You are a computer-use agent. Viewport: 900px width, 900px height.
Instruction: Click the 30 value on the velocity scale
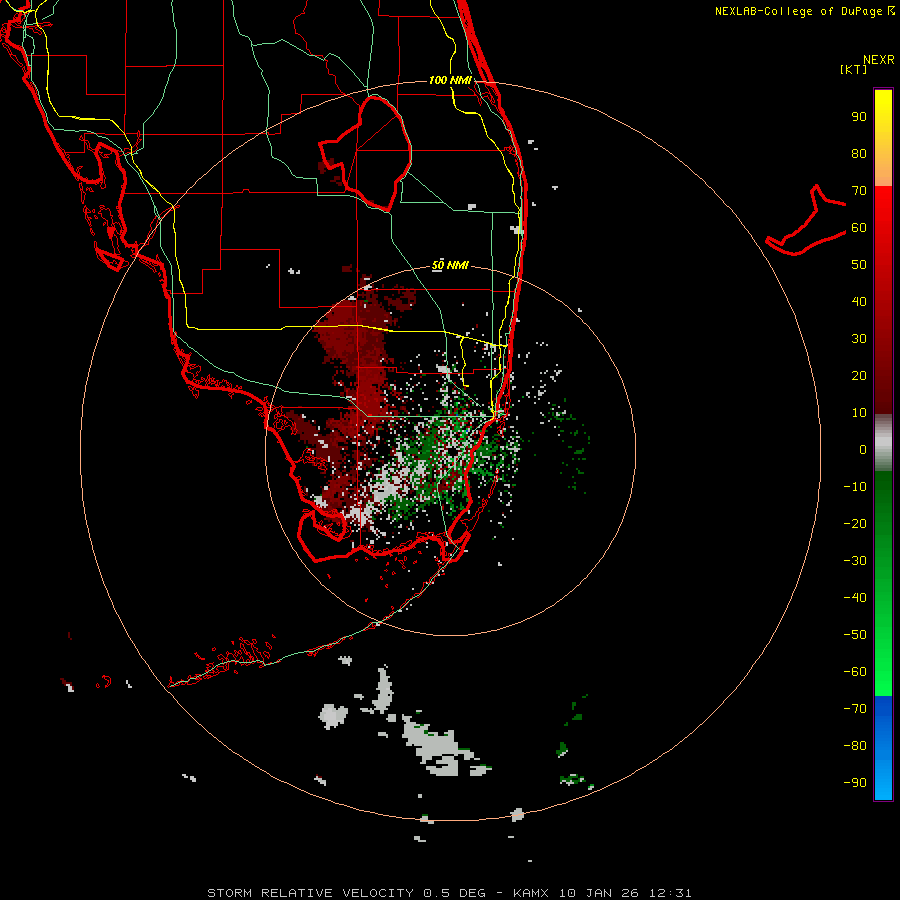click(859, 339)
